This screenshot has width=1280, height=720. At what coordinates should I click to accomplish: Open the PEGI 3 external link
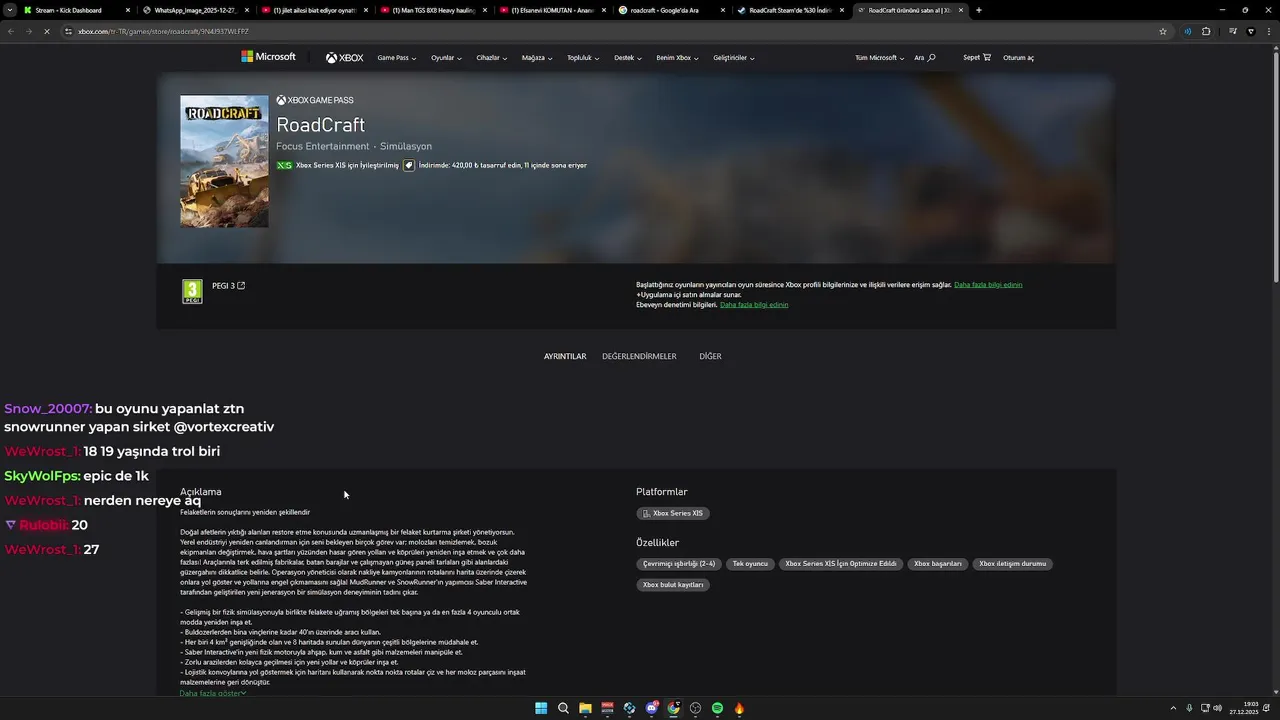click(x=228, y=286)
